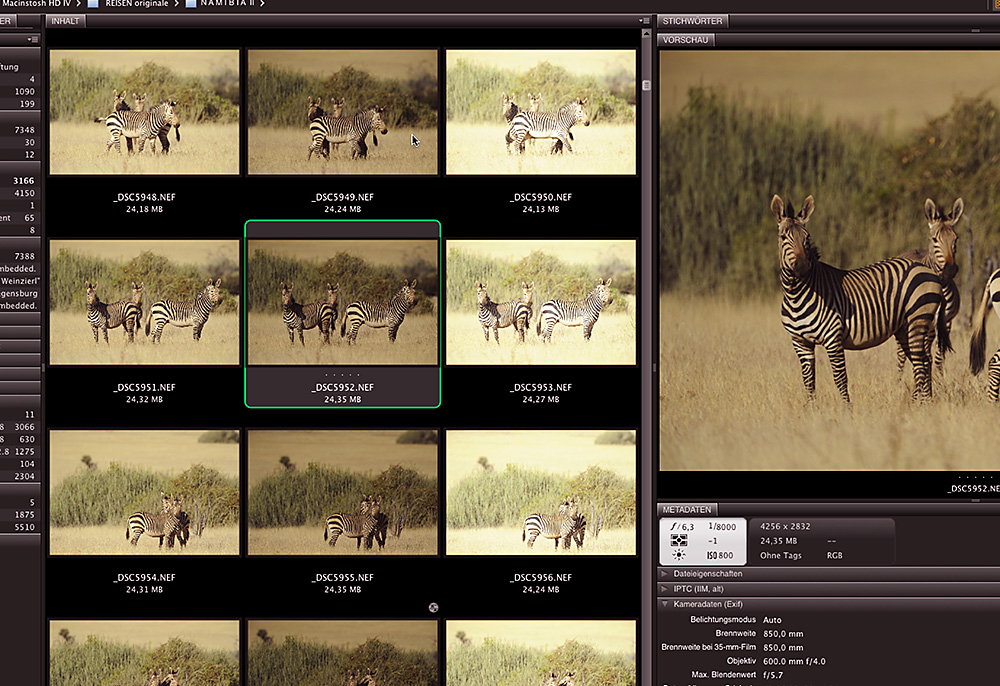Click the content panel scrollbar thumb
The width and height of the screenshot is (1000, 686).
[647, 85]
